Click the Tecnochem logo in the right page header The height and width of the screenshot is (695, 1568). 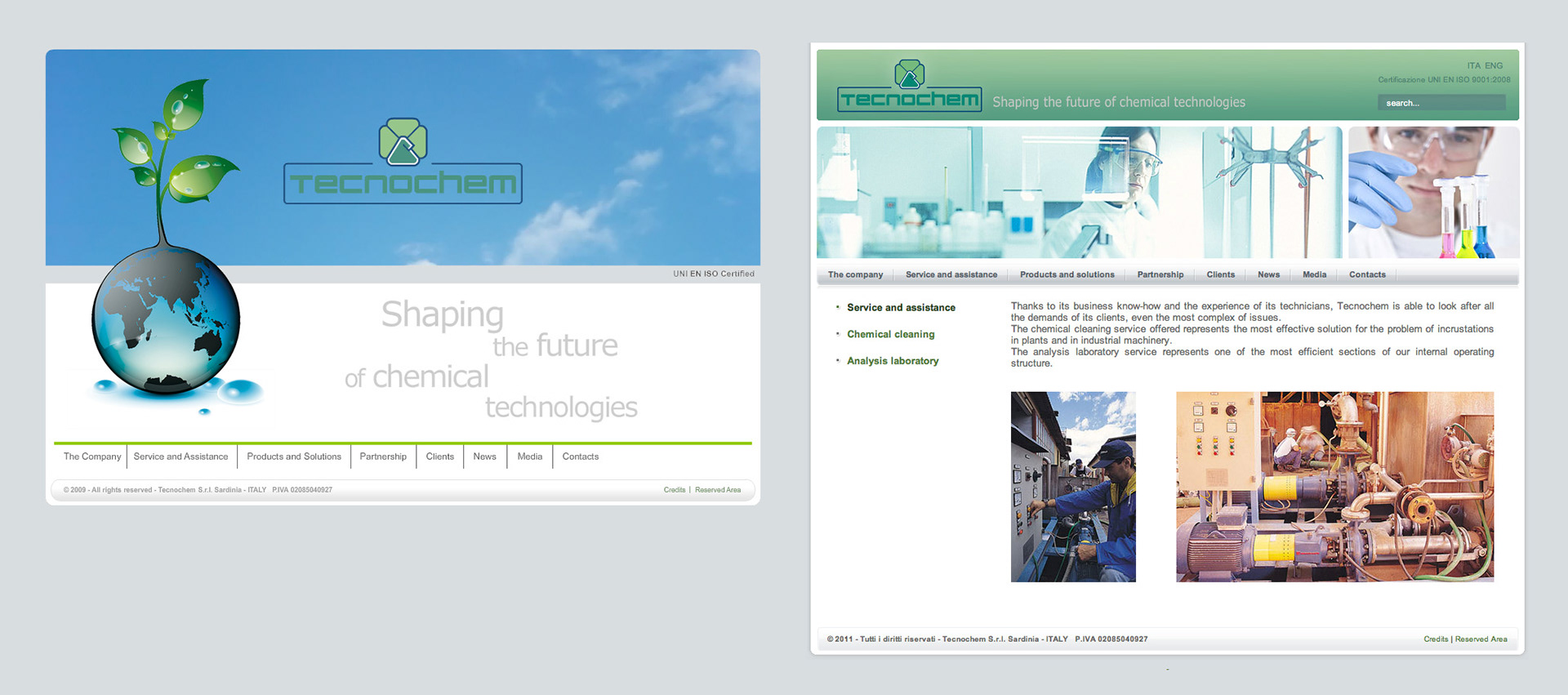tap(909, 86)
